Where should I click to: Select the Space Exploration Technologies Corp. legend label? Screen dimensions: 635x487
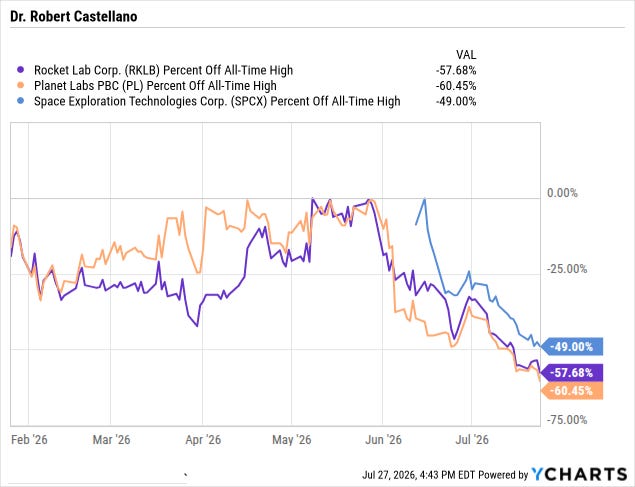217,101
